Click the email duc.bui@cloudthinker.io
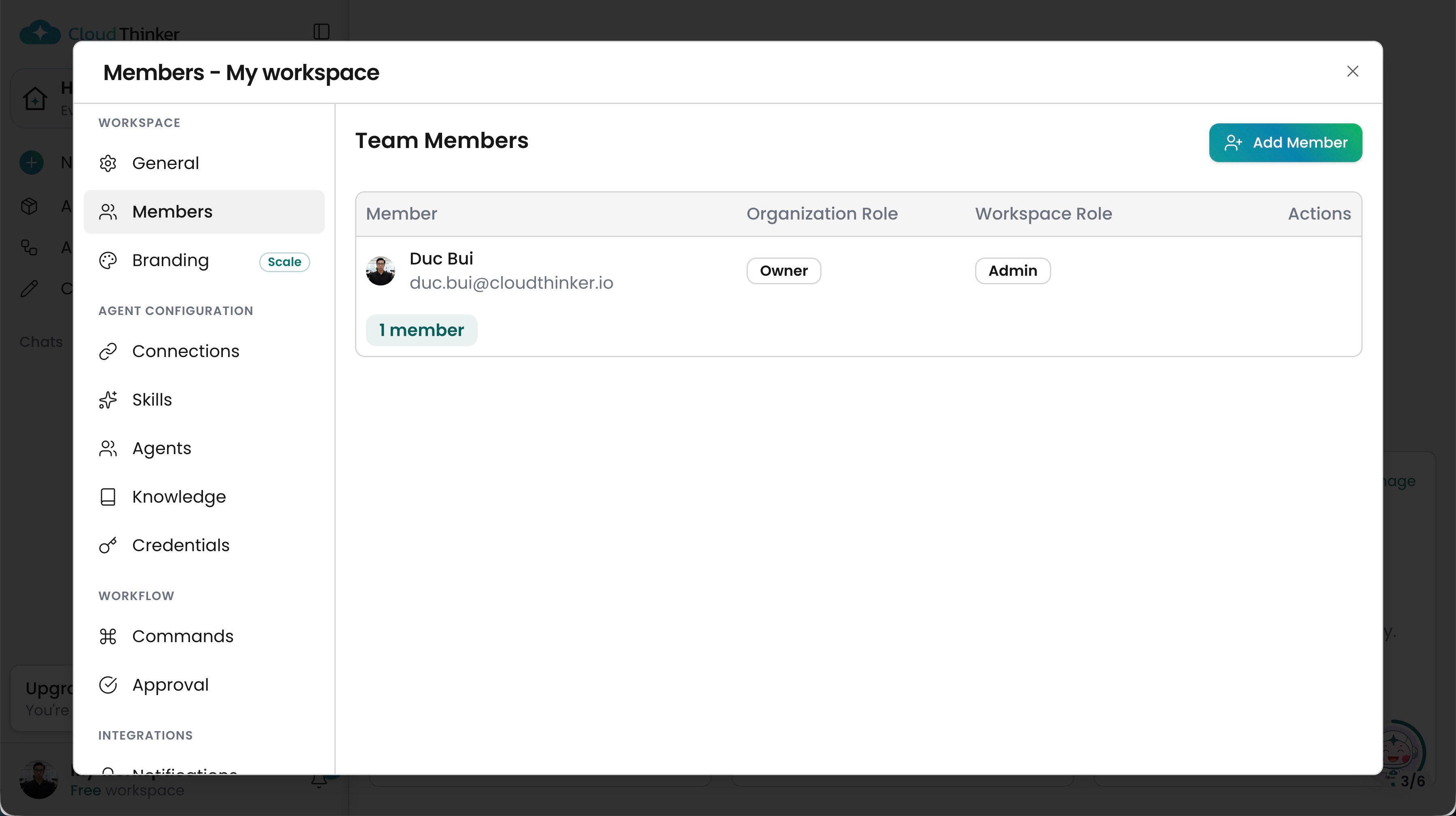Screen dimensions: 1456x816 click(x=511, y=283)
